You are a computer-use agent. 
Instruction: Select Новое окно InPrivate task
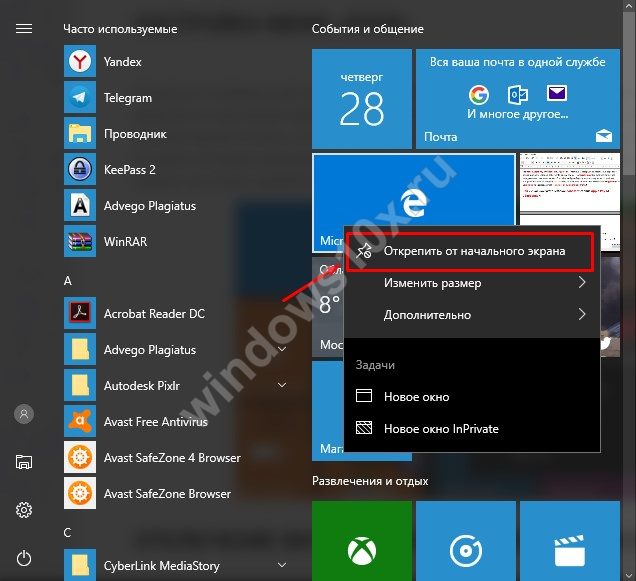(x=472, y=428)
